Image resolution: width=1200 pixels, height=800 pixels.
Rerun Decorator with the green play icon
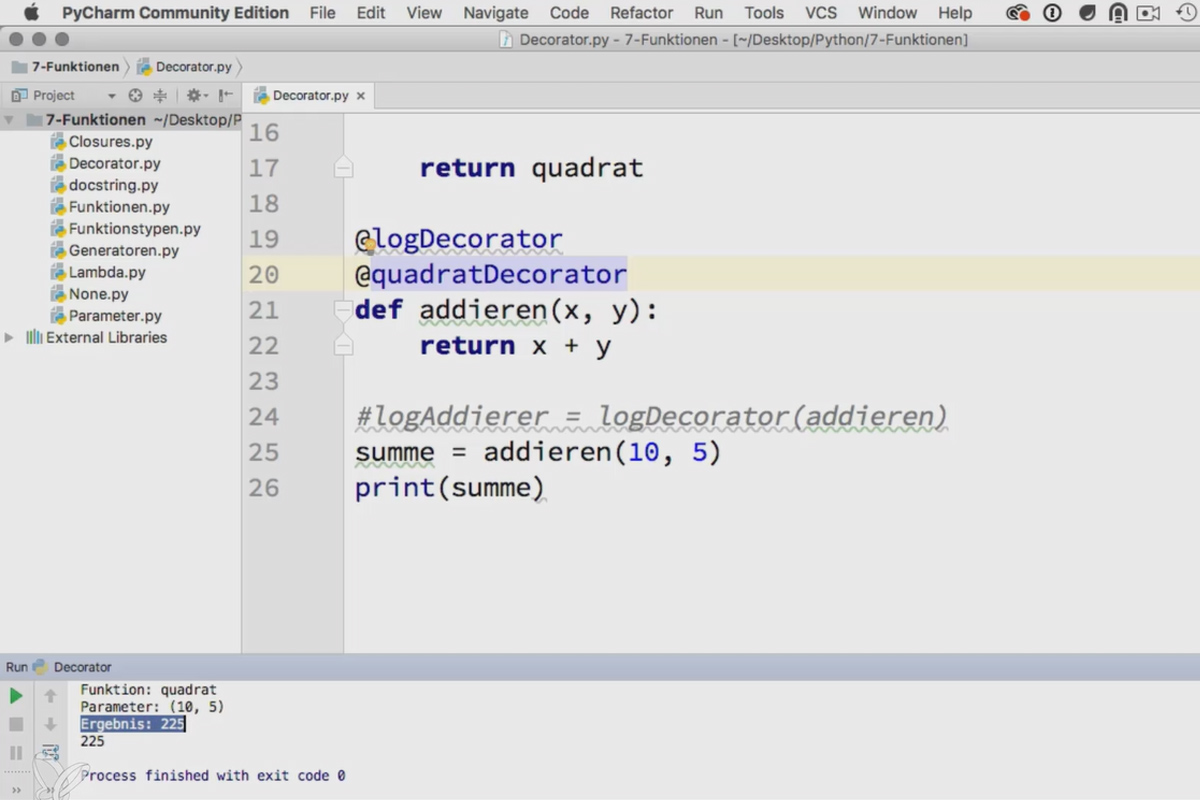pos(16,695)
